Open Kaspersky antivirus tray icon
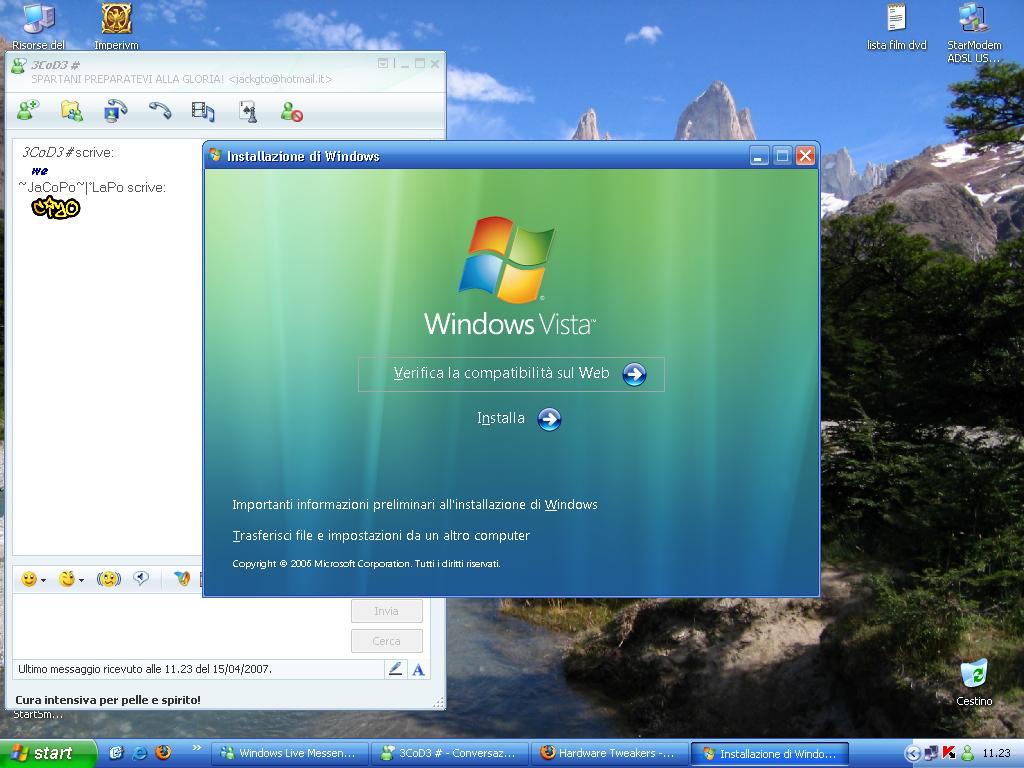The width and height of the screenshot is (1024, 768). click(950, 754)
